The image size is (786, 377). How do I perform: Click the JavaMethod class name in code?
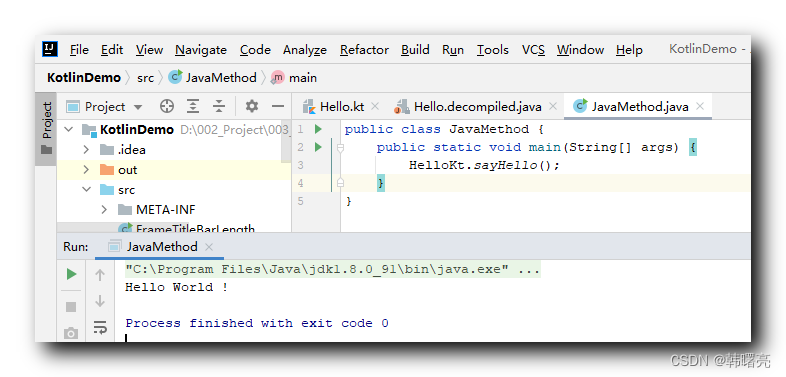[x=489, y=129]
